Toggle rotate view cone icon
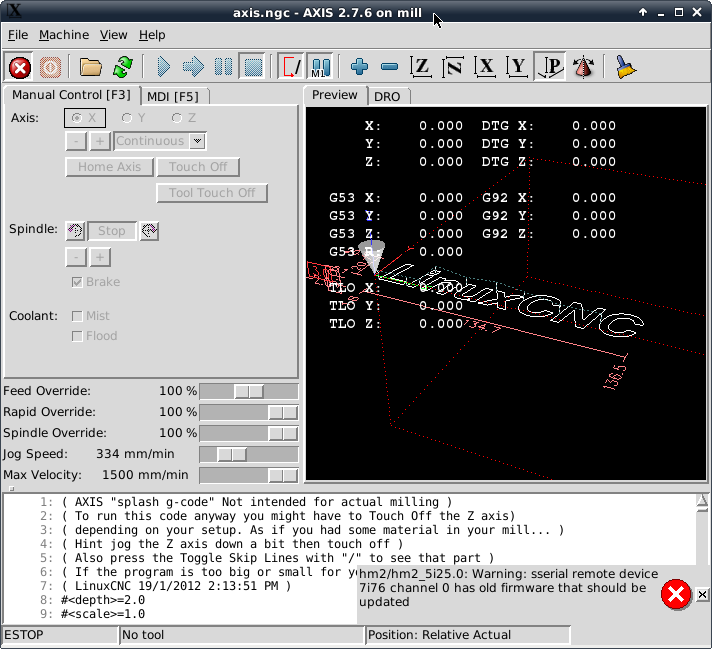 pyautogui.click(x=583, y=67)
